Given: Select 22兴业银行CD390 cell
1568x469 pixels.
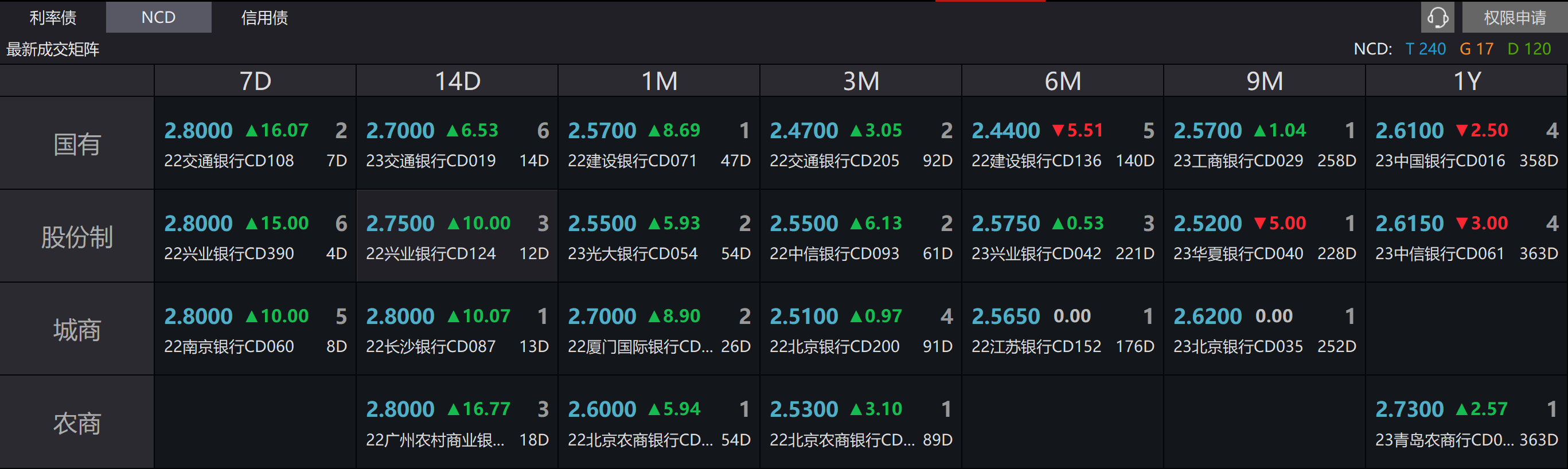Looking at the screenshot, I should [255, 236].
